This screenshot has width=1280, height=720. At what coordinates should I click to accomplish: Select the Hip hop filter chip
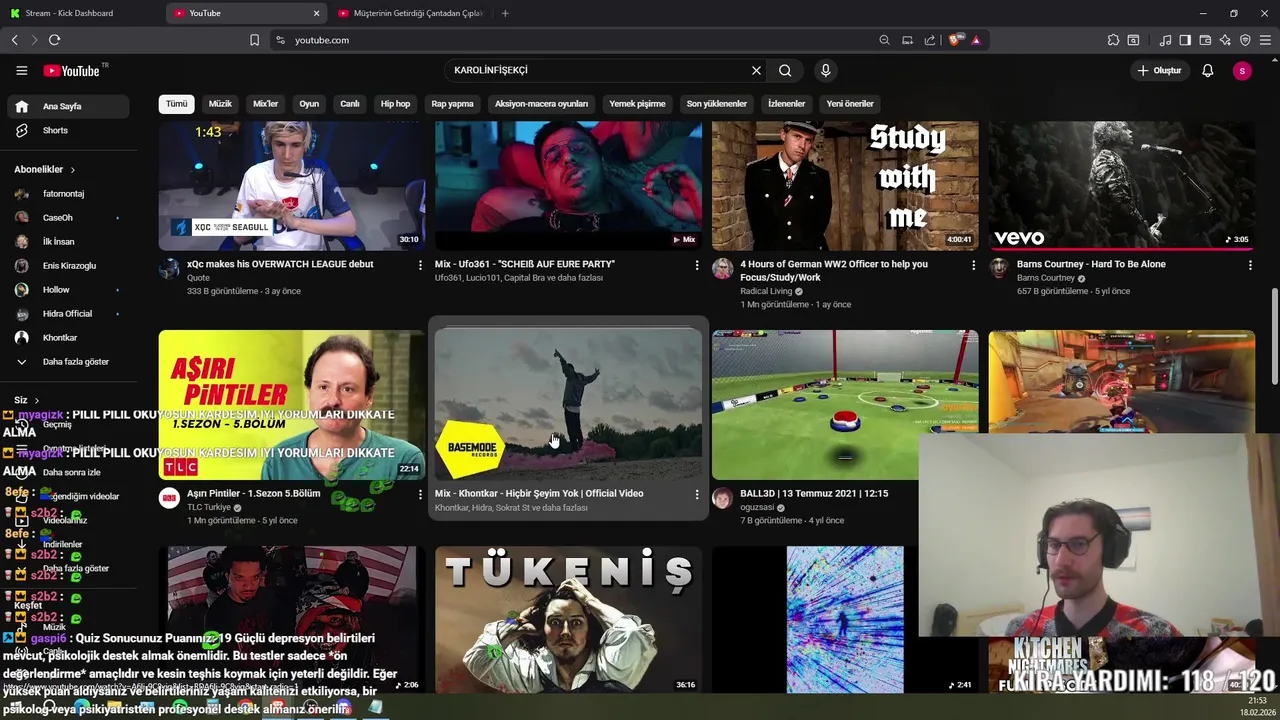(395, 104)
